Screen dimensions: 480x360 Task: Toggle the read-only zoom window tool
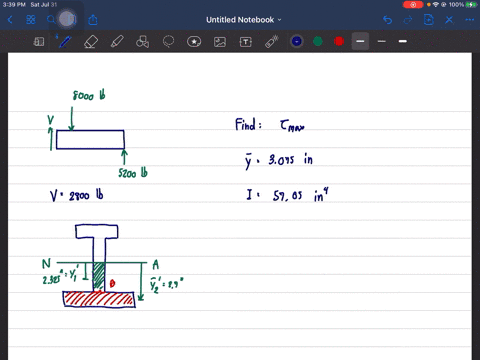[39, 42]
